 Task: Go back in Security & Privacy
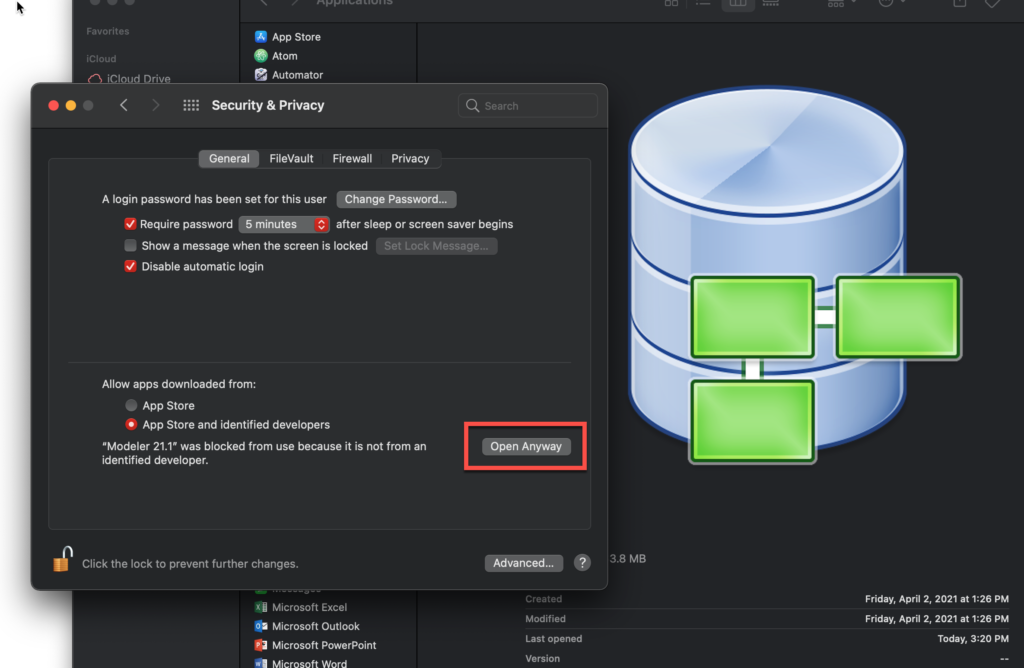click(x=123, y=105)
